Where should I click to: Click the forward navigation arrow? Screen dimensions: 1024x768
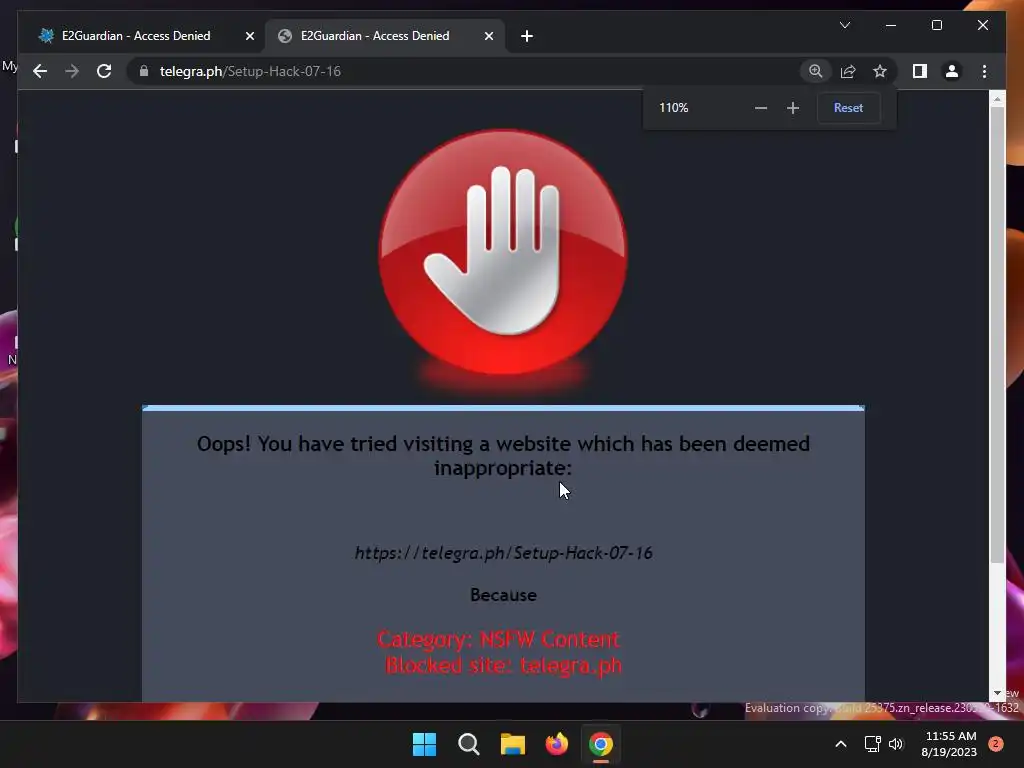pyautogui.click(x=72, y=71)
